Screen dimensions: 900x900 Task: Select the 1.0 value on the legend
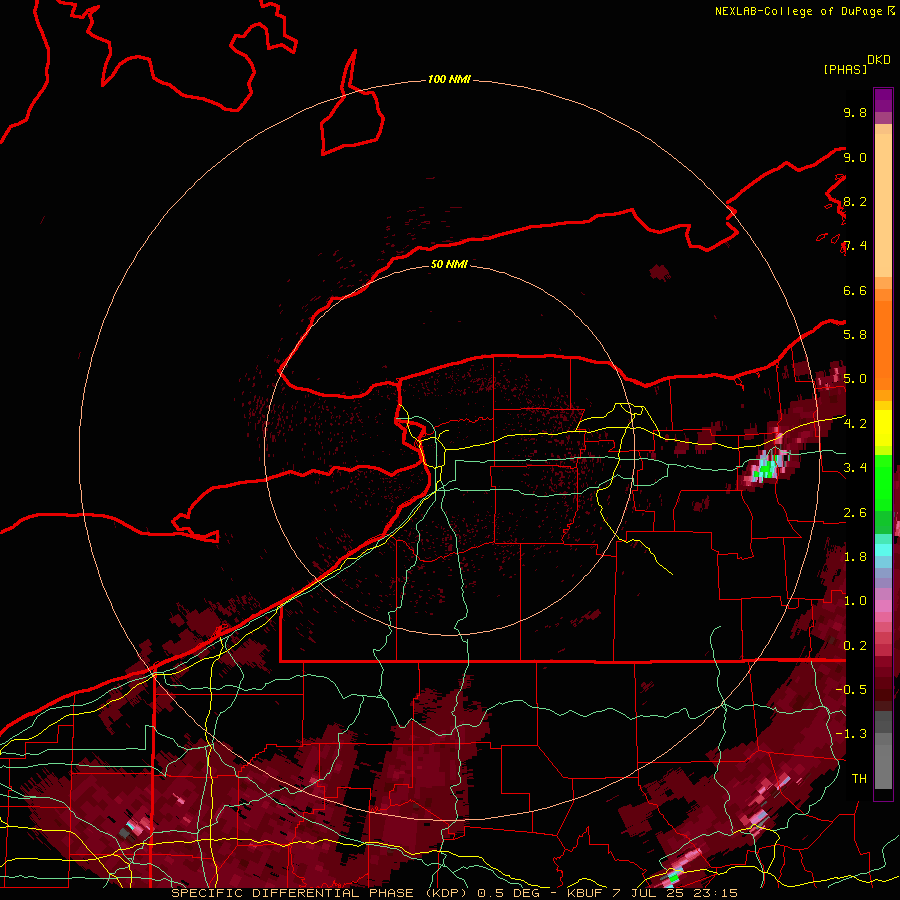point(855,600)
